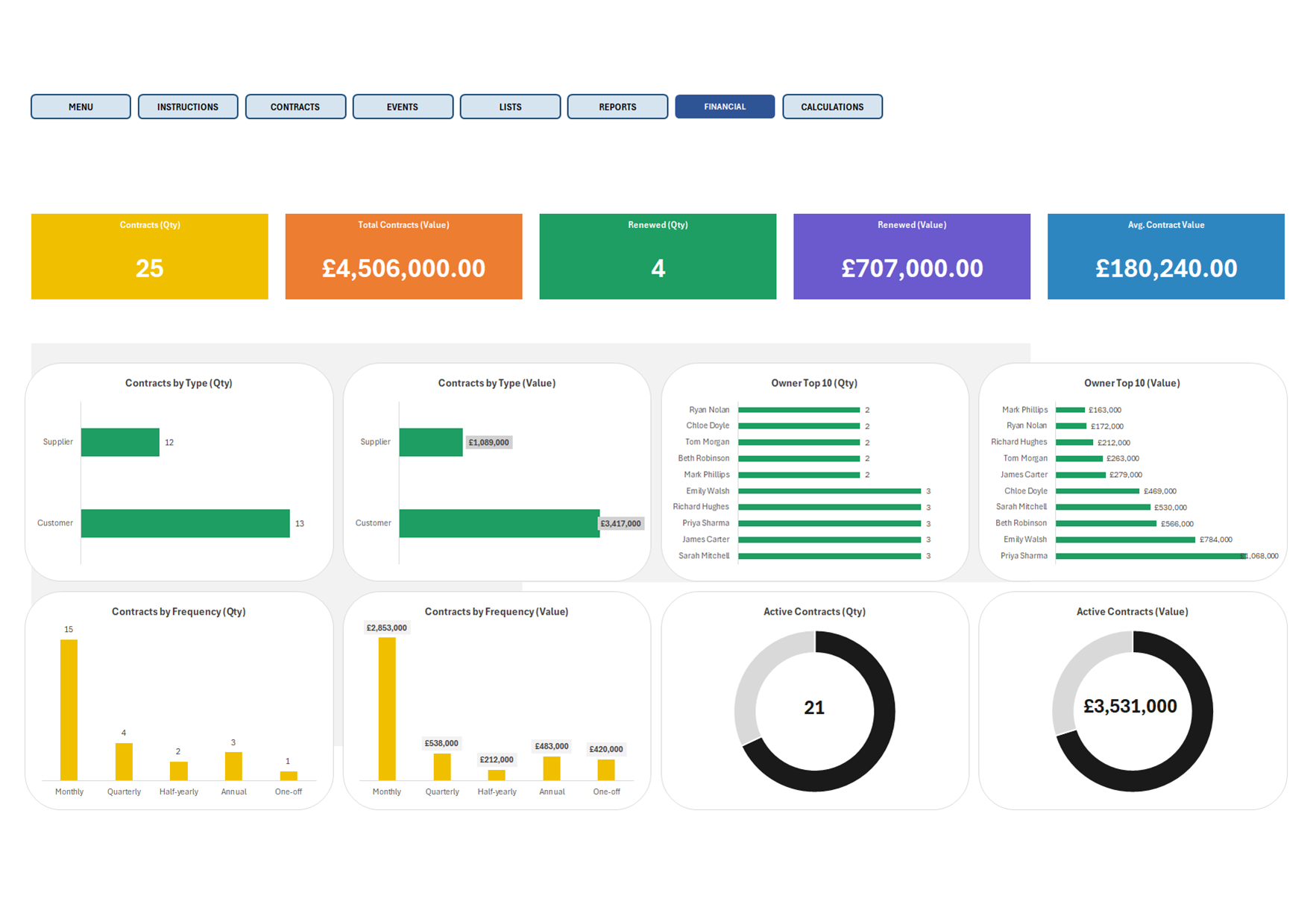Click the Quarterly bar showing 4
Viewport: 1316px width, 904px height.
coord(124,762)
